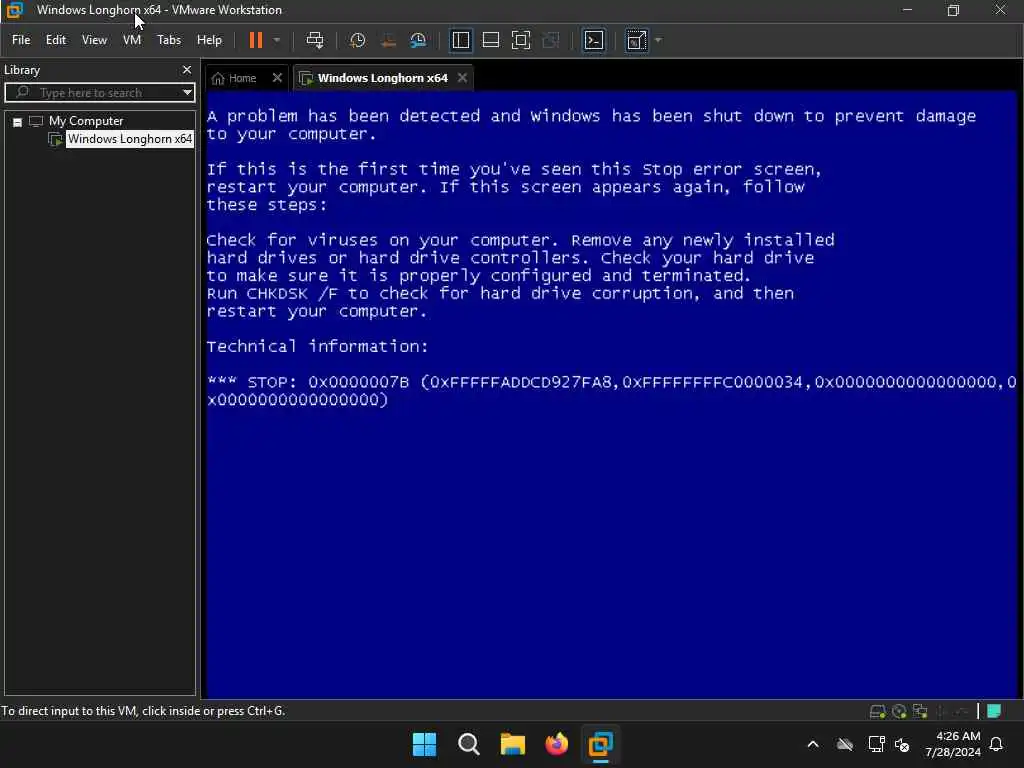The width and height of the screenshot is (1024, 768).
Task: Collapse the My Computer tree node
Action: point(18,121)
